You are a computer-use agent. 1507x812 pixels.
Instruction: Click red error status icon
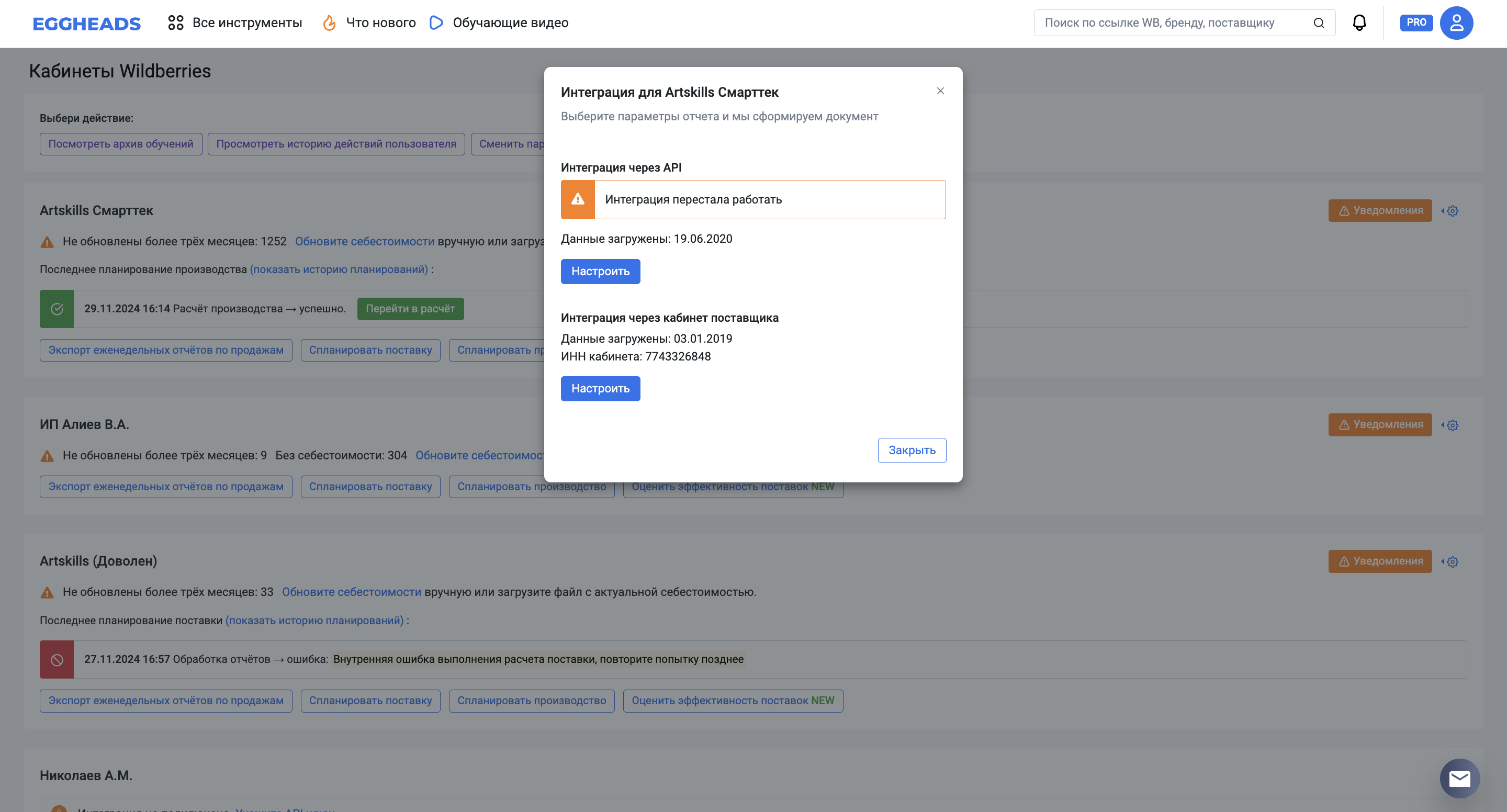pos(57,660)
